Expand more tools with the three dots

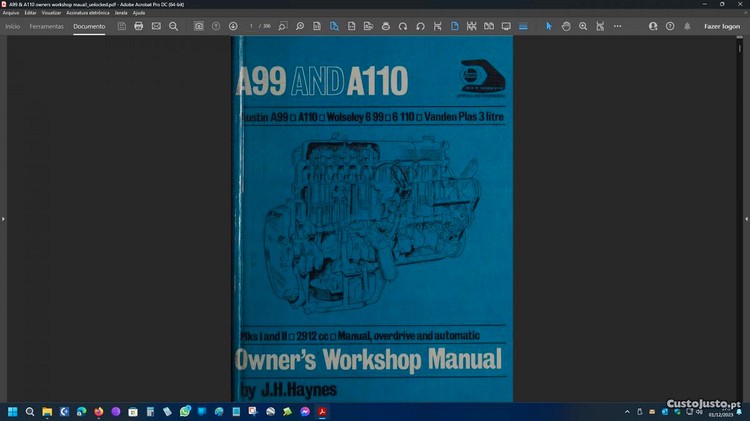click(x=617, y=26)
